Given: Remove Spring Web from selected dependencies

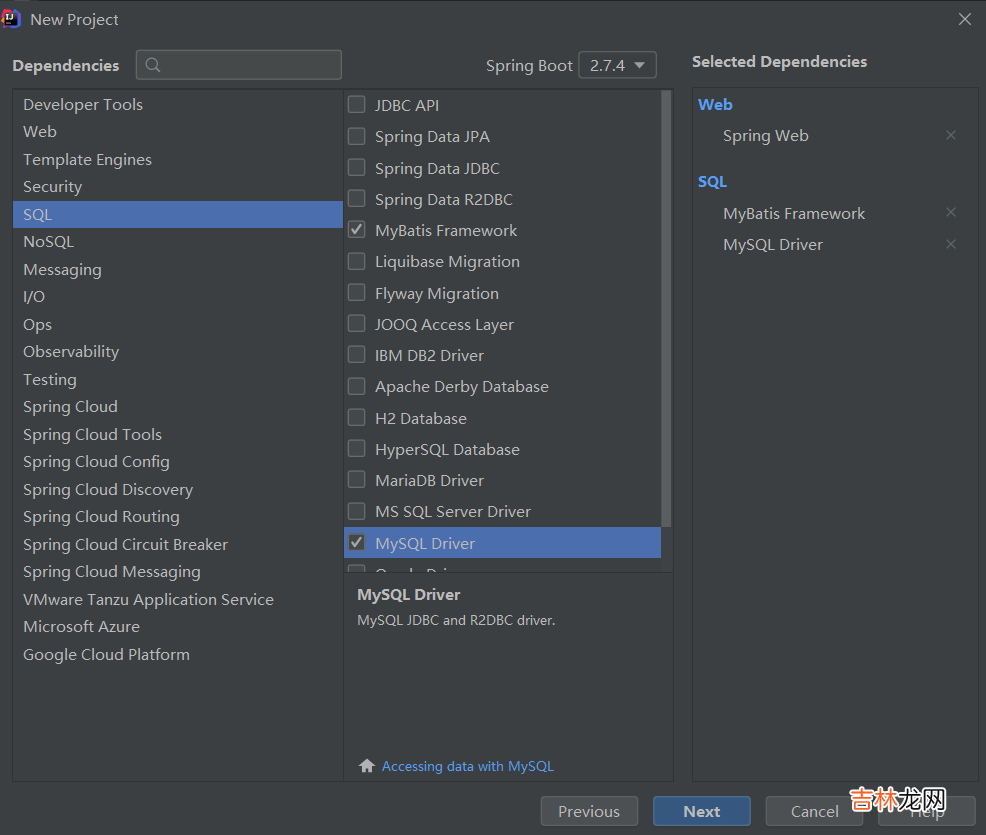Looking at the screenshot, I should coord(950,135).
